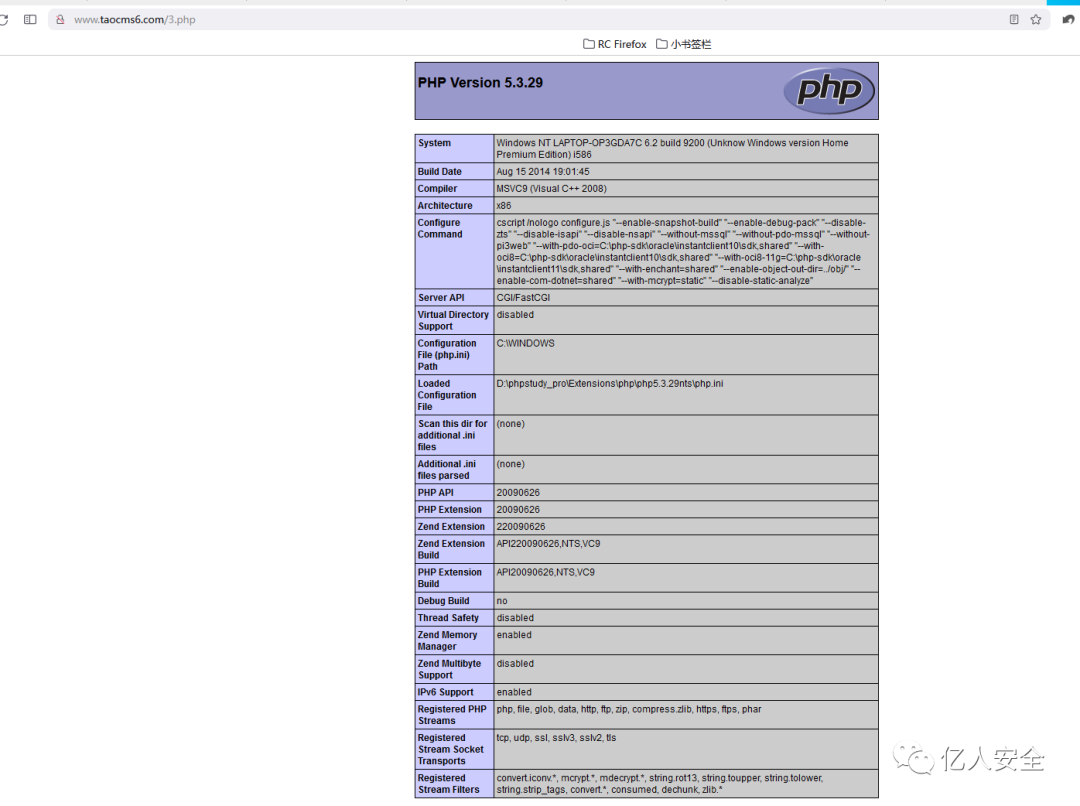Click the Windows NT LAPTOP-OP3GDA7C system value
Viewport: 1080px width, 806px height.
(672, 149)
